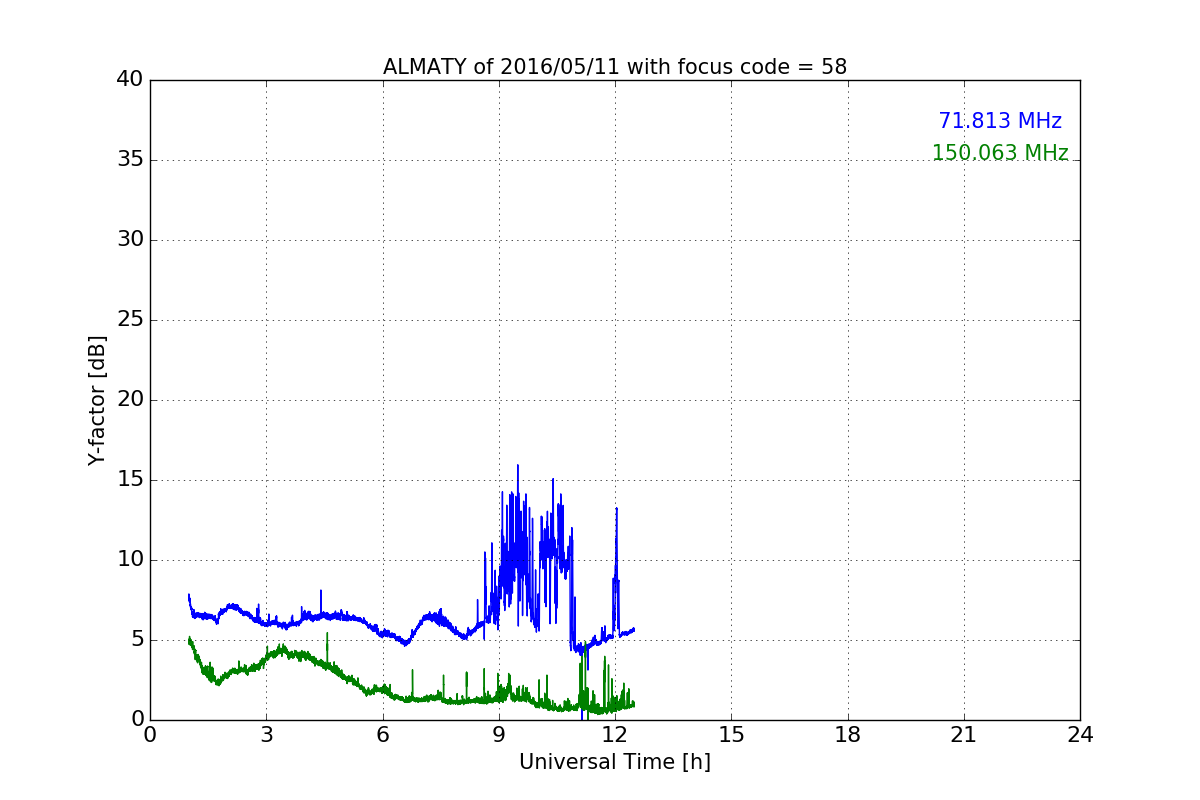The width and height of the screenshot is (1200, 800).
Task: Click y-axis tick label 25
Action: pyautogui.click(x=129, y=320)
